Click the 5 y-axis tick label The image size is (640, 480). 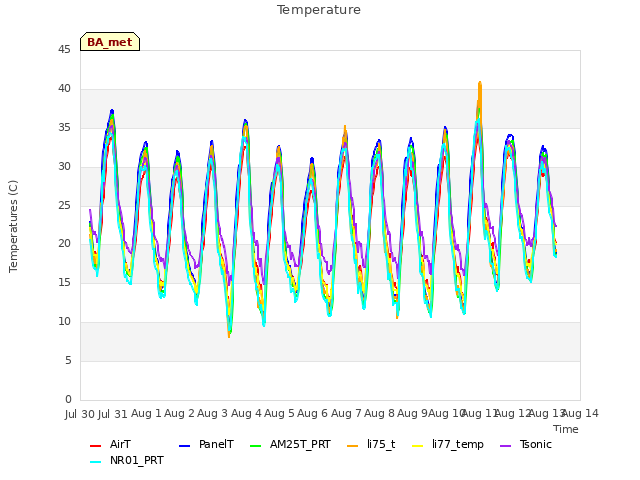click(x=68, y=360)
